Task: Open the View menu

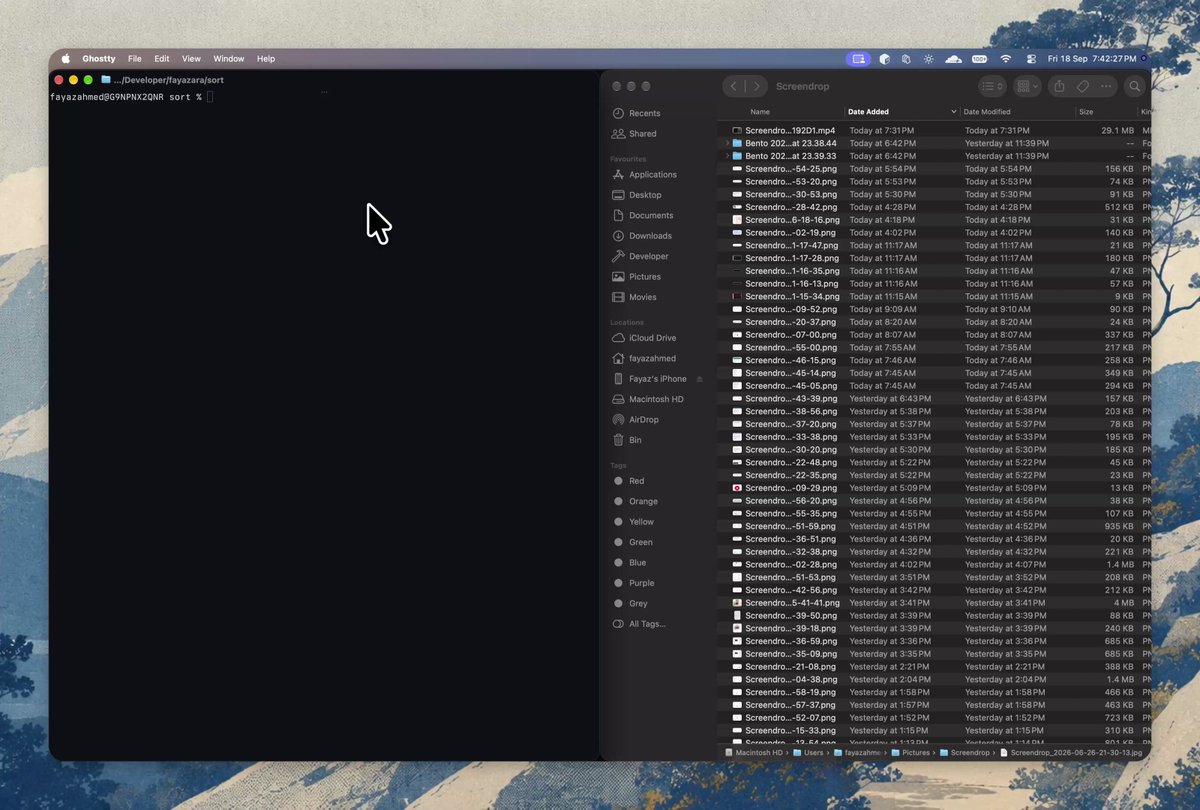Action: [191, 59]
